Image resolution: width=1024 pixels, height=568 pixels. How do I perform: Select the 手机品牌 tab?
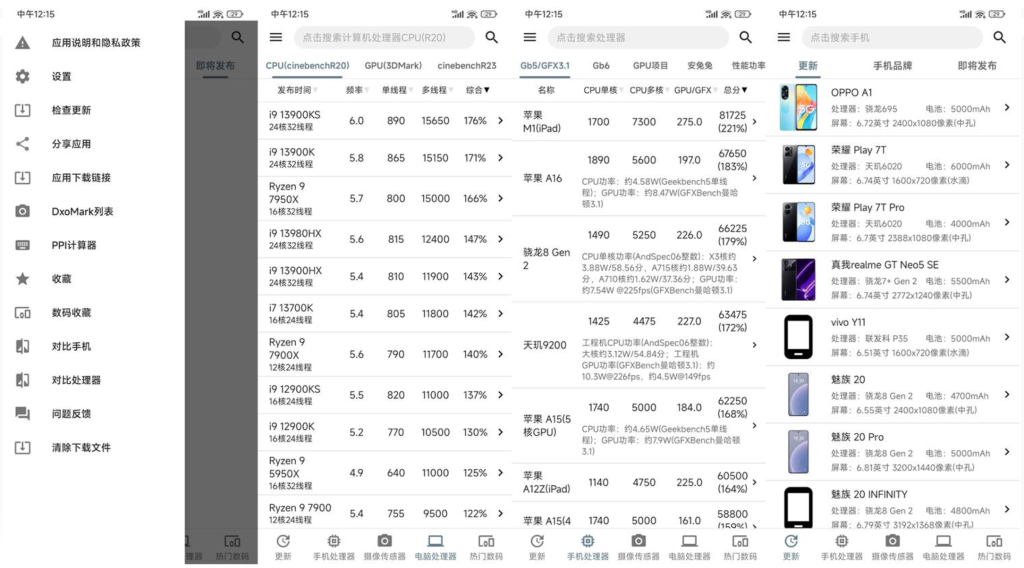(892, 66)
